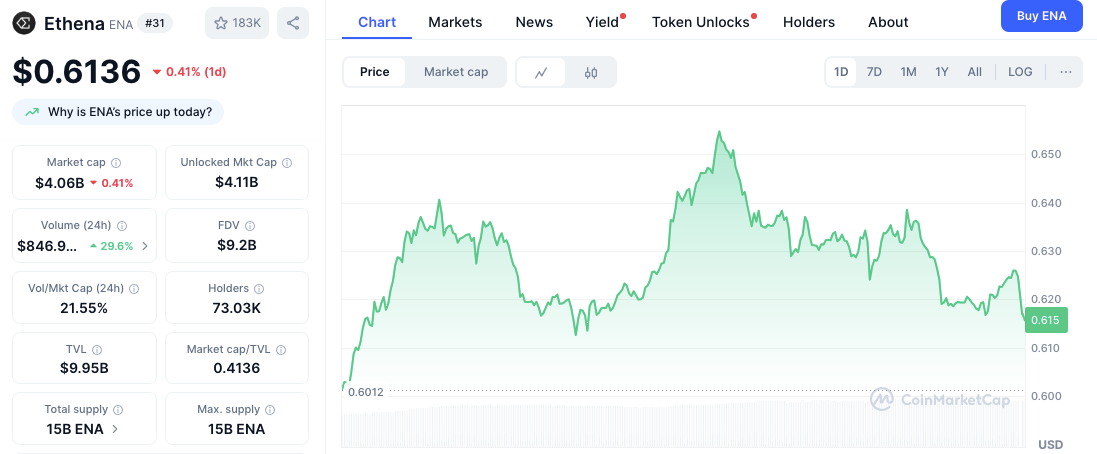Switch to the Token Unlocks tab
The height and width of the screenshot is (454, 1097).
coord(700,22)
